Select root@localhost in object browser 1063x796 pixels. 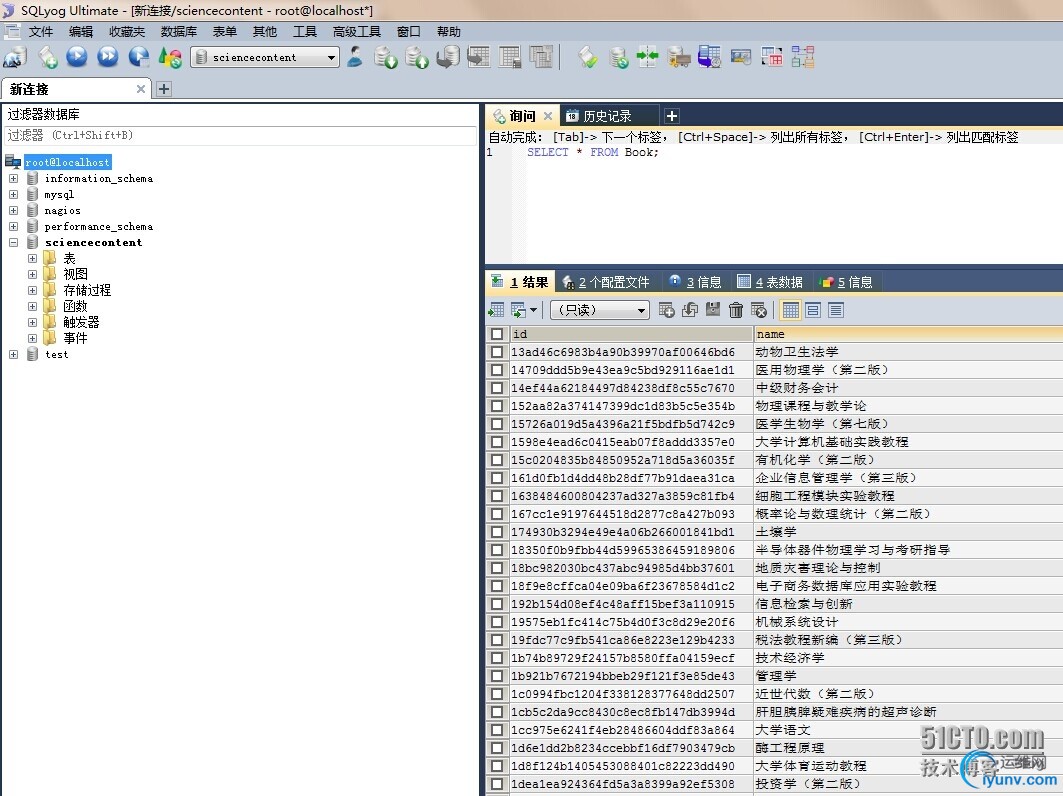coord(67,163)
